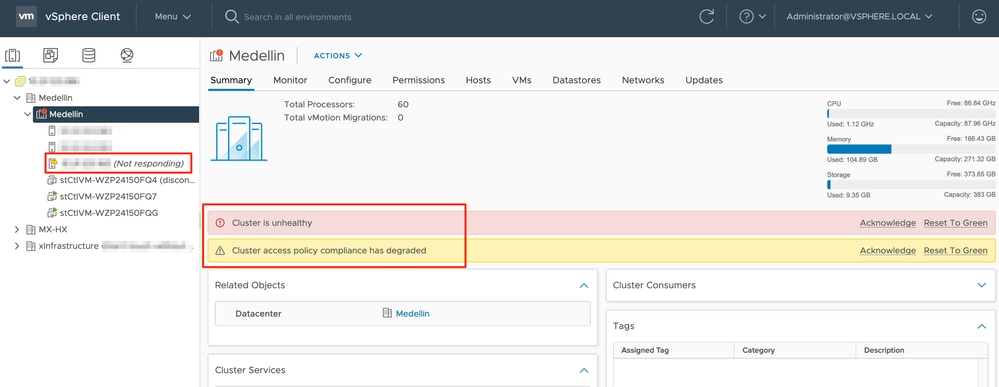
Task: Click the Memory usage bar
Action: click(x=911, y=149)
